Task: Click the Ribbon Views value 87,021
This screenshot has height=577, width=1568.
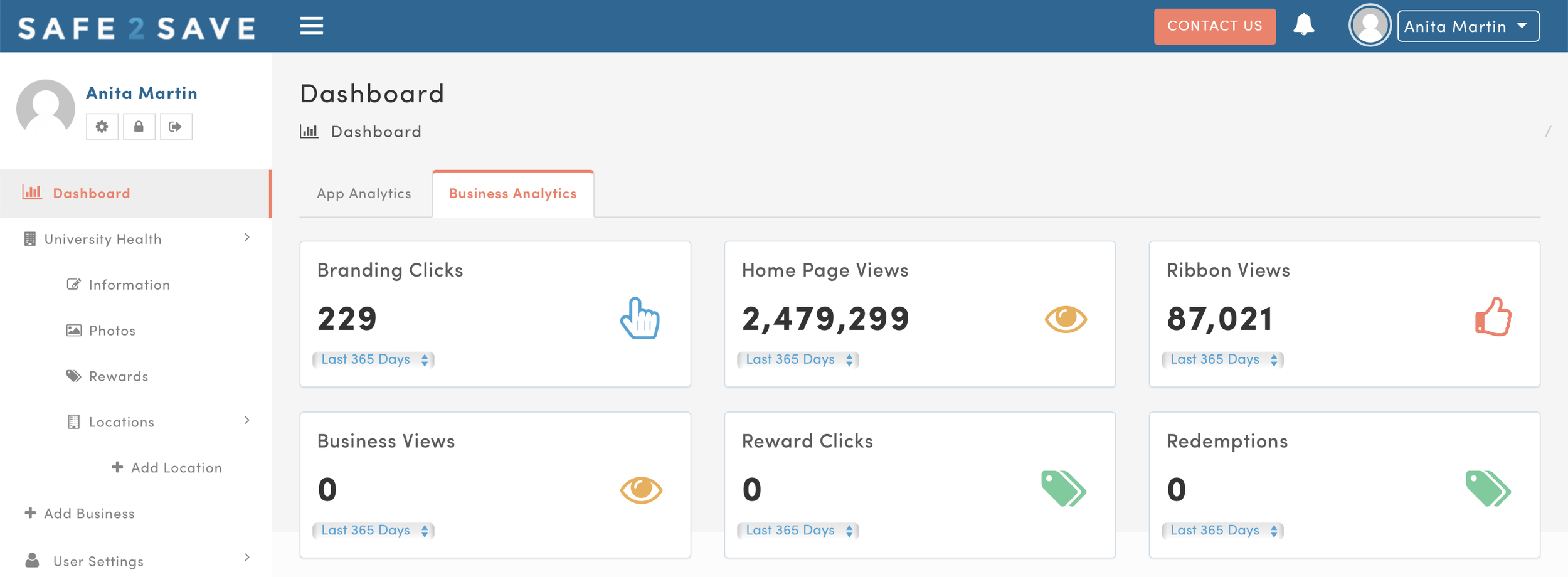Action: pyautogui.click(x=1220, y=319)
